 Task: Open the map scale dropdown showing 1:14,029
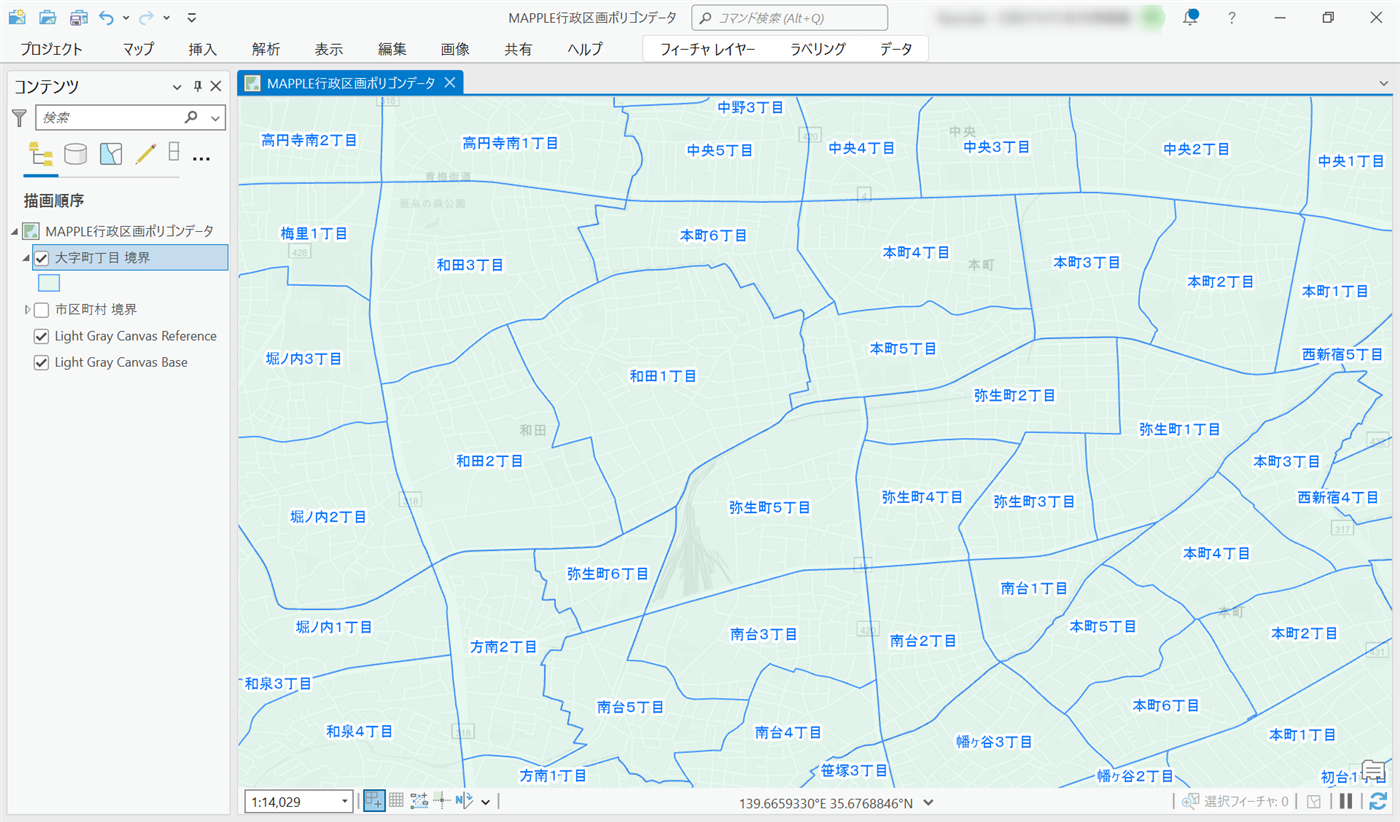pos(345,801)
